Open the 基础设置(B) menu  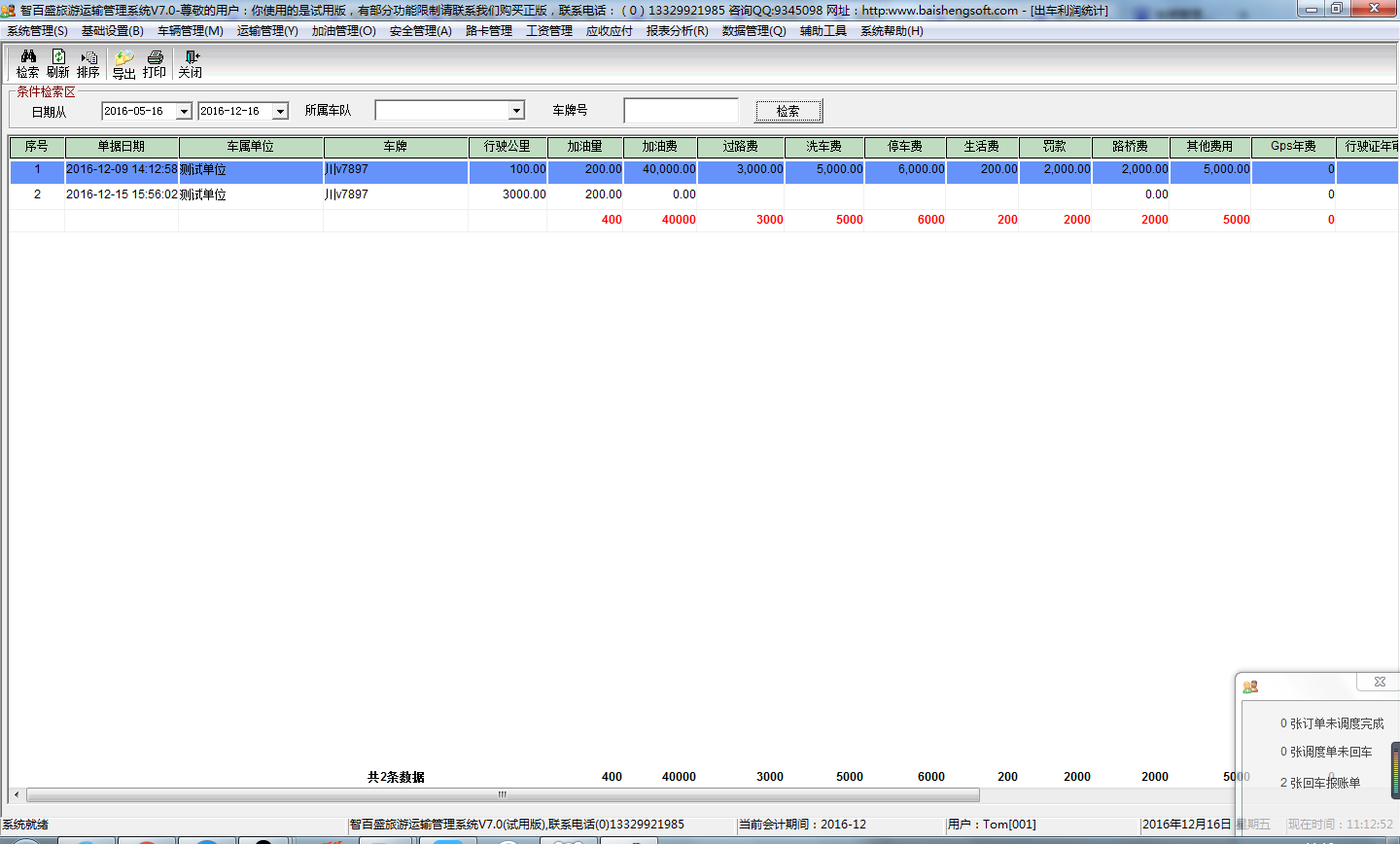click(x=113, y=31)
